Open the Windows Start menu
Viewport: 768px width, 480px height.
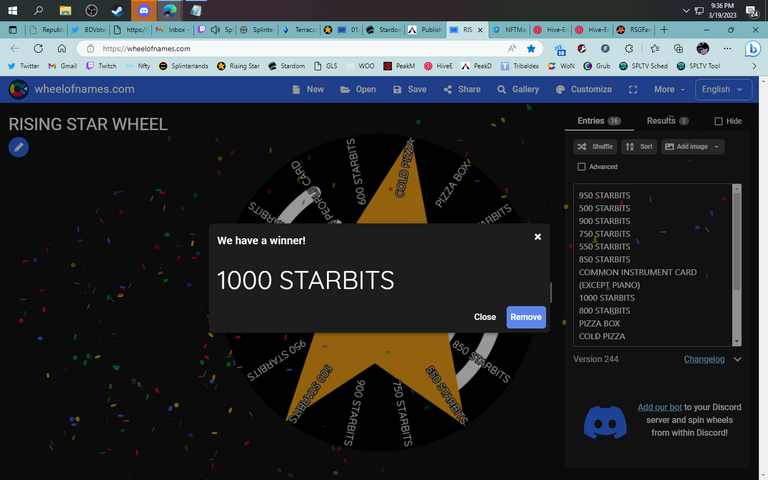click(x=12, y=10)
